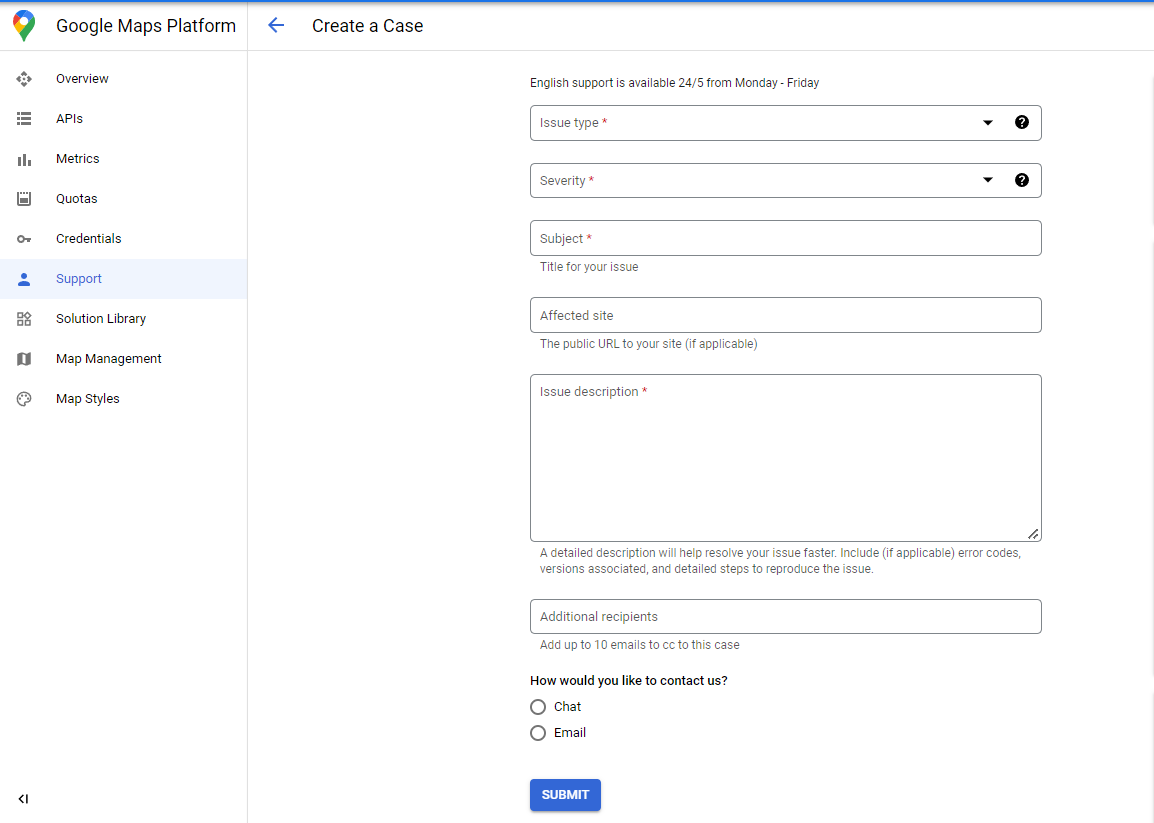Image resolution: width=1154 pixels, height=823 pixels.
Task: Open the Map Management menu item
Action: point(124,358)
